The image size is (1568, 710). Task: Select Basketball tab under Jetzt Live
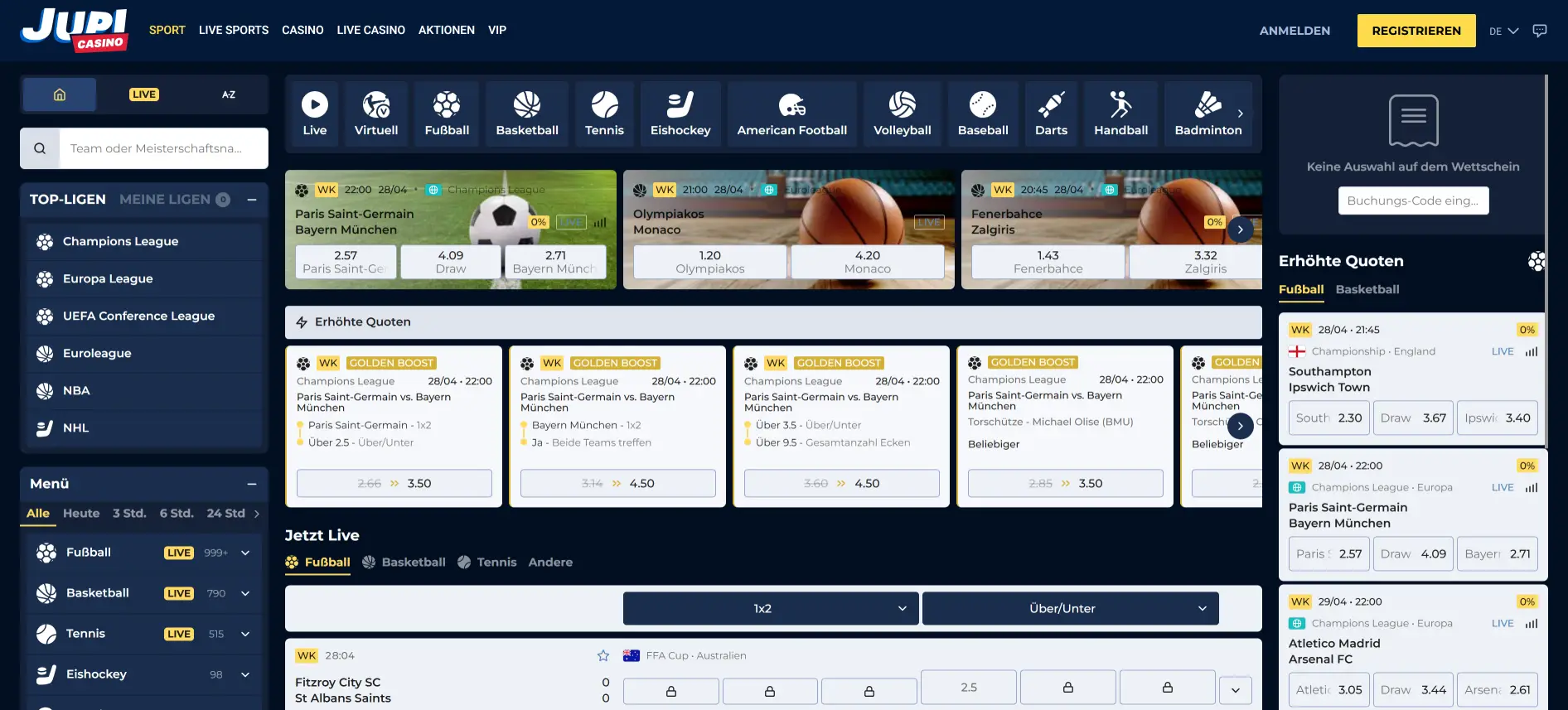pyautogui.click(x=404, y=562)
